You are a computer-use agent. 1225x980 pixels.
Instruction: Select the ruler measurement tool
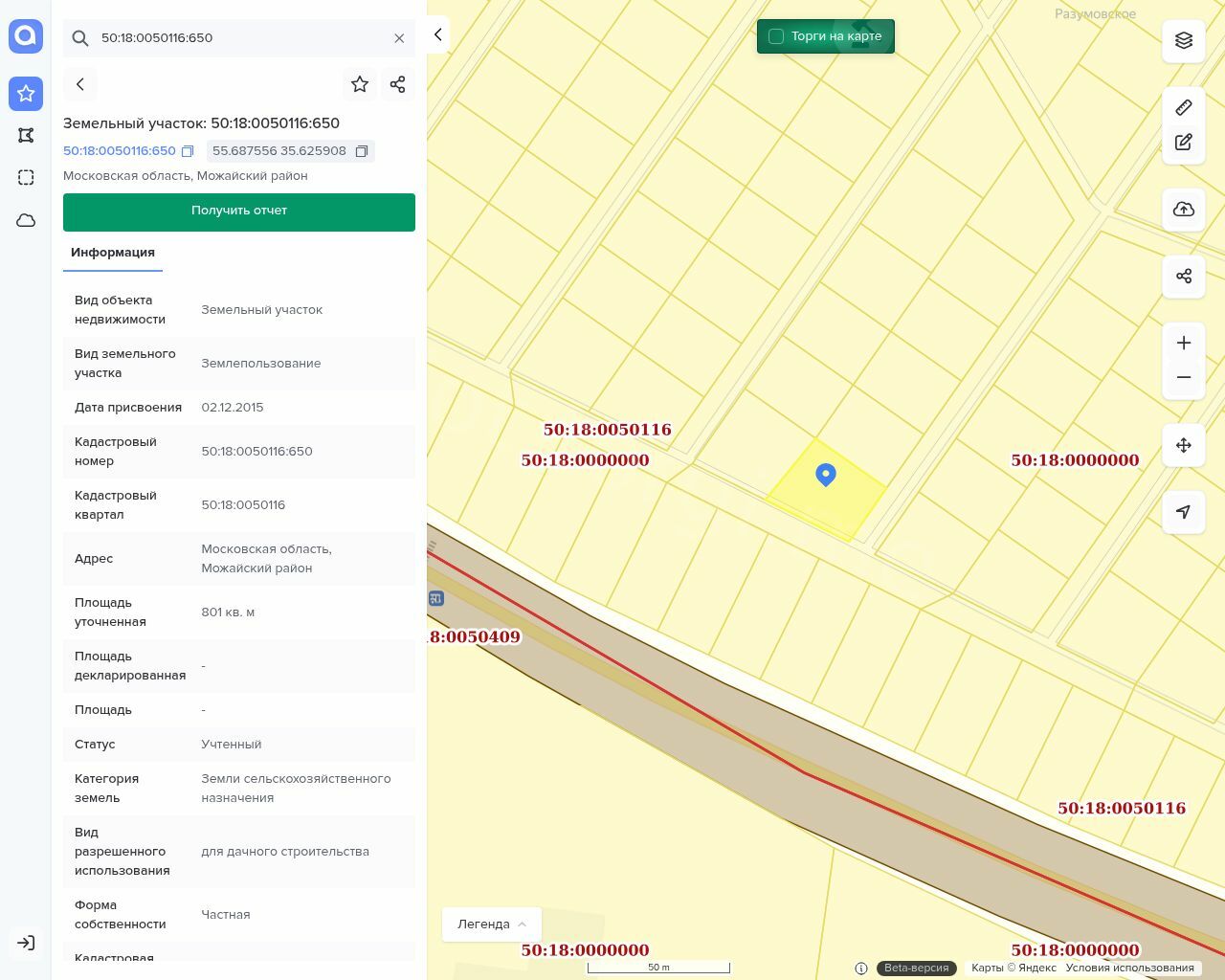click(1184, 107)
